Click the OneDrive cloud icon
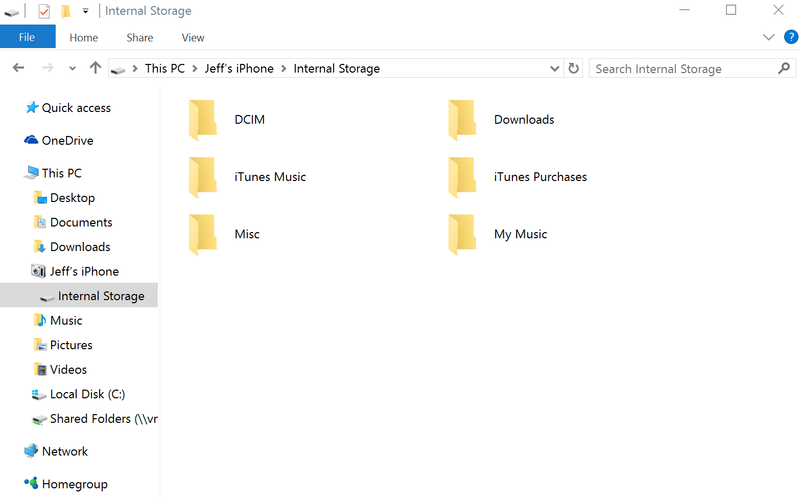800x498 pixels. (31, 140)
